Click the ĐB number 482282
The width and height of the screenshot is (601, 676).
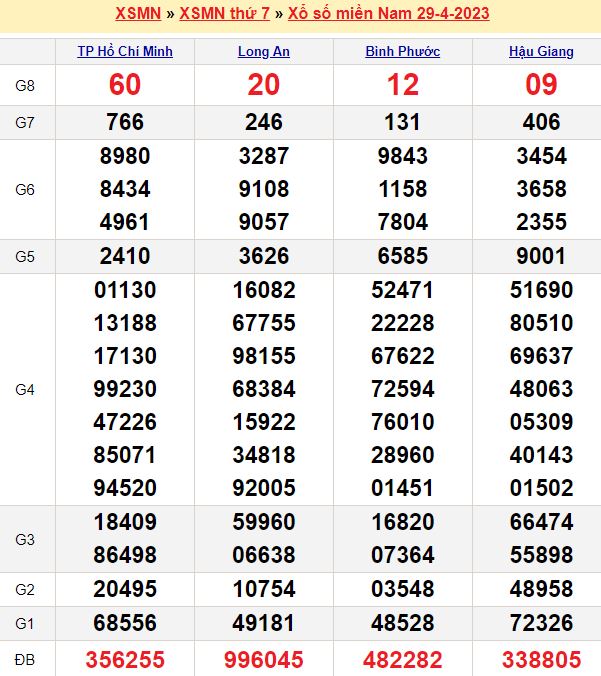pyautogui.click(x=403, y=660)
